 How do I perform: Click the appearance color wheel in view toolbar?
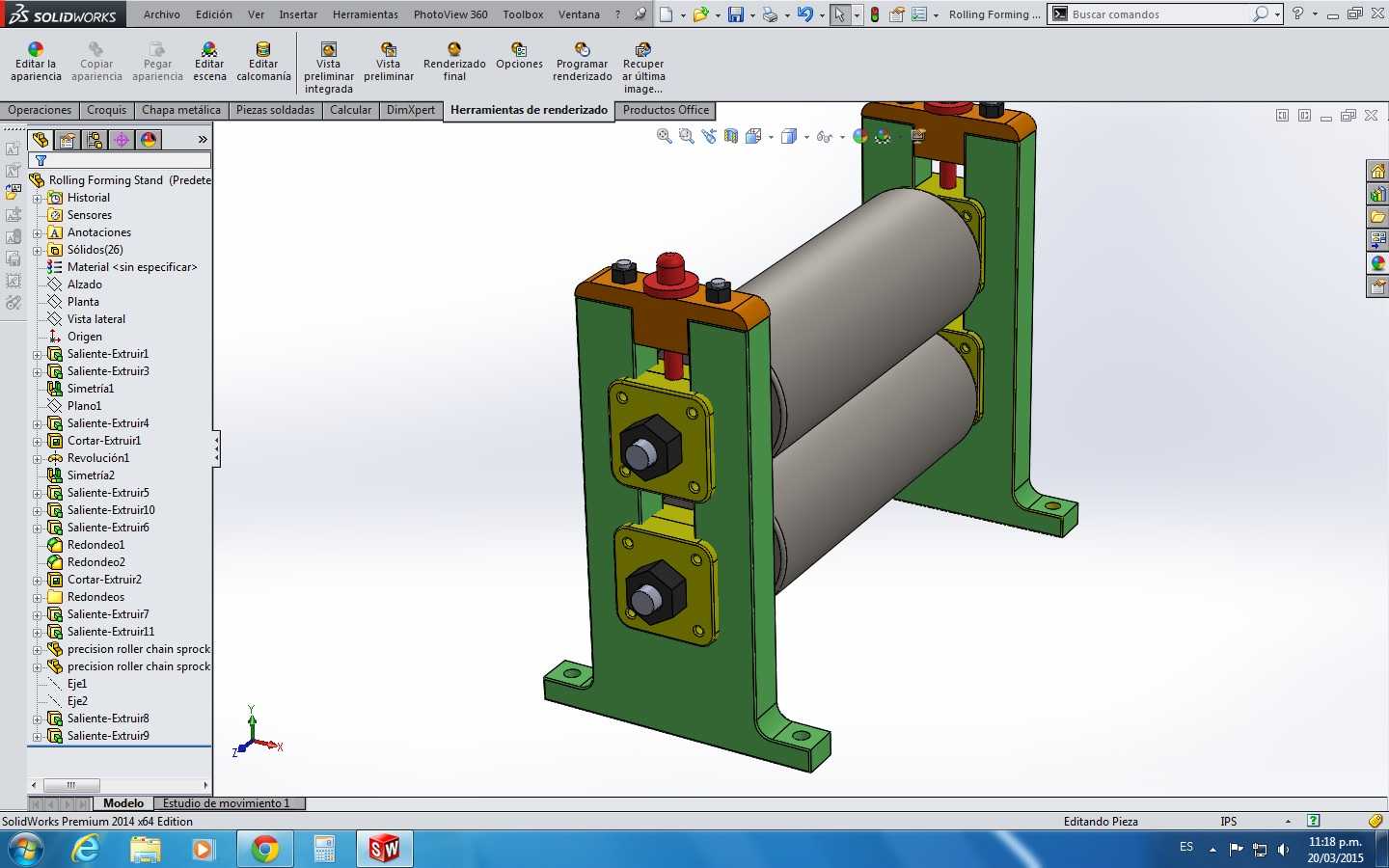pos(860,137)
